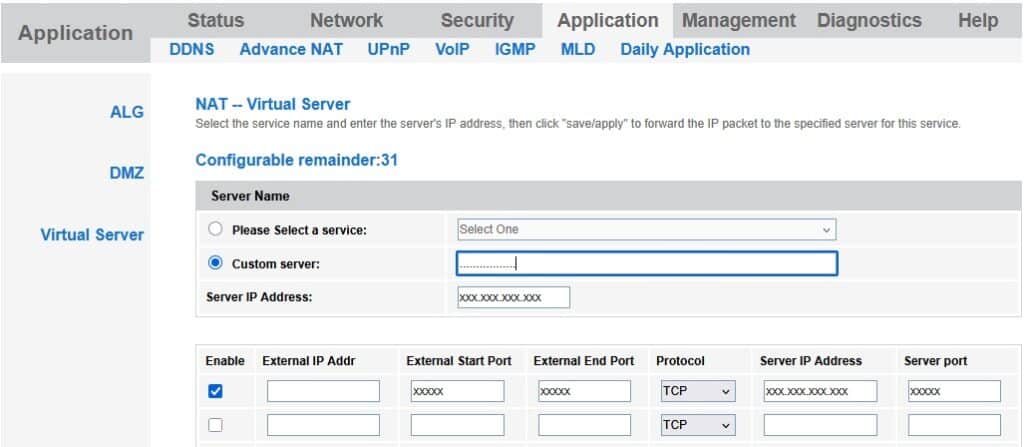Click the first row External Start Port field
The width and height of the screenshot is (1024, 447).
pyautogui.click(x=457, y=391)
